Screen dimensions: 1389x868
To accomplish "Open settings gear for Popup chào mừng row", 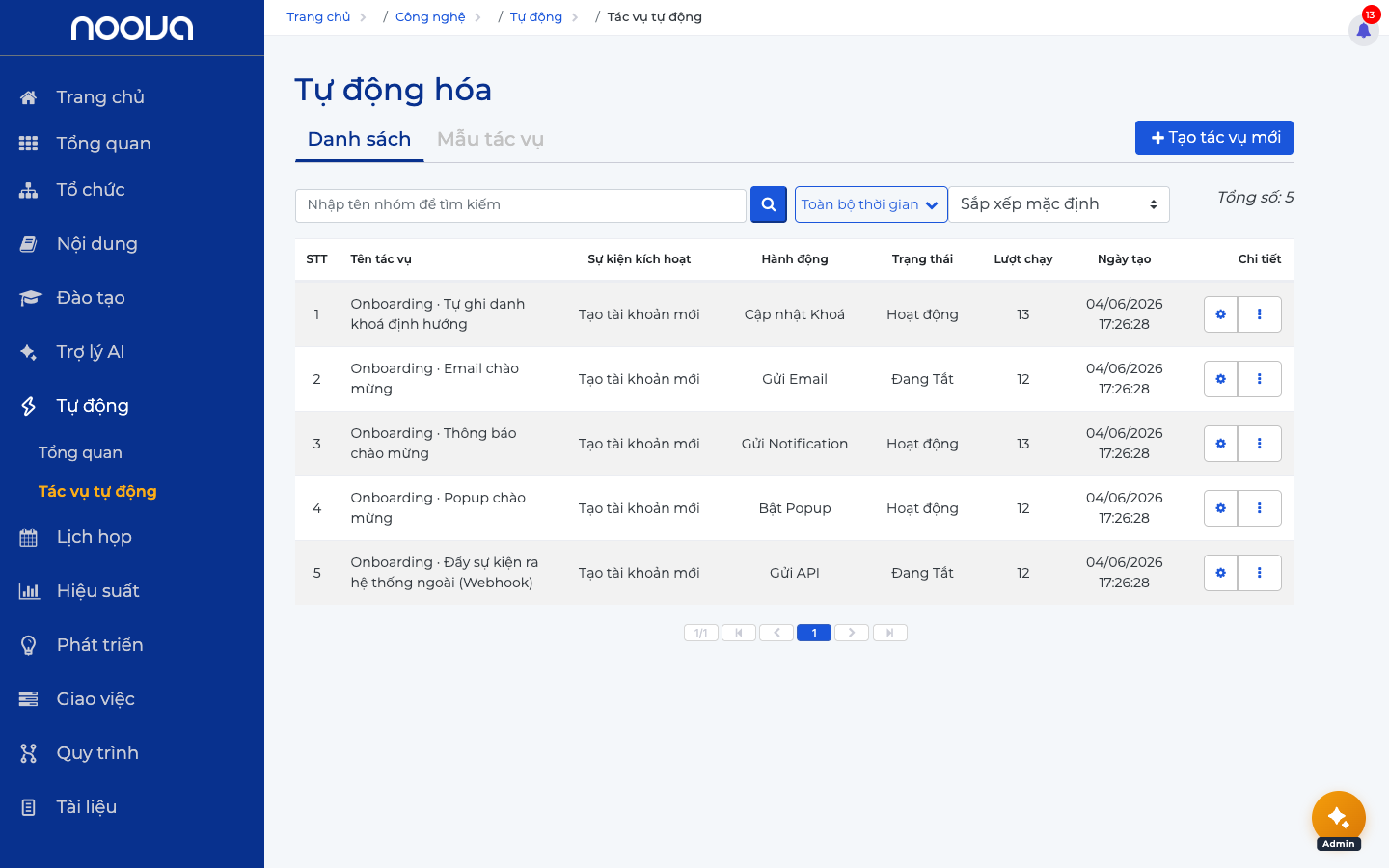I will pos(1221,508).
